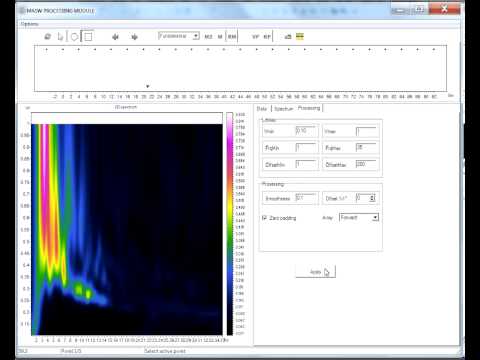Click the VP toolbar button

point(255,37)
